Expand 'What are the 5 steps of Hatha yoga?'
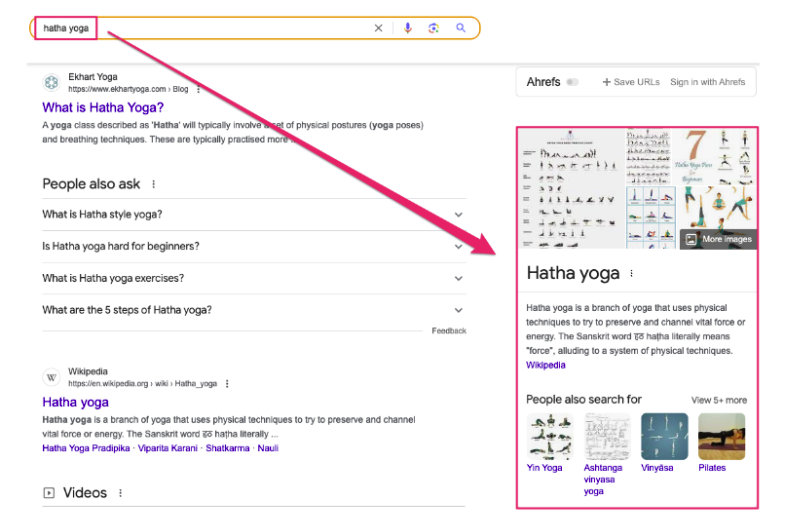Viewport: 794px width, 527px height. (x=254, y=310)
